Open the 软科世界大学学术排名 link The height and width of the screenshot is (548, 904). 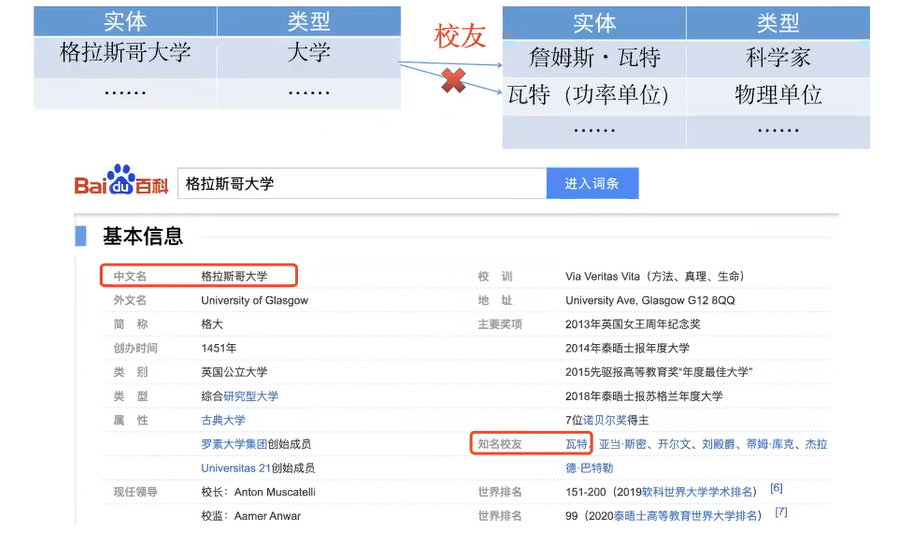click(697, 492)
